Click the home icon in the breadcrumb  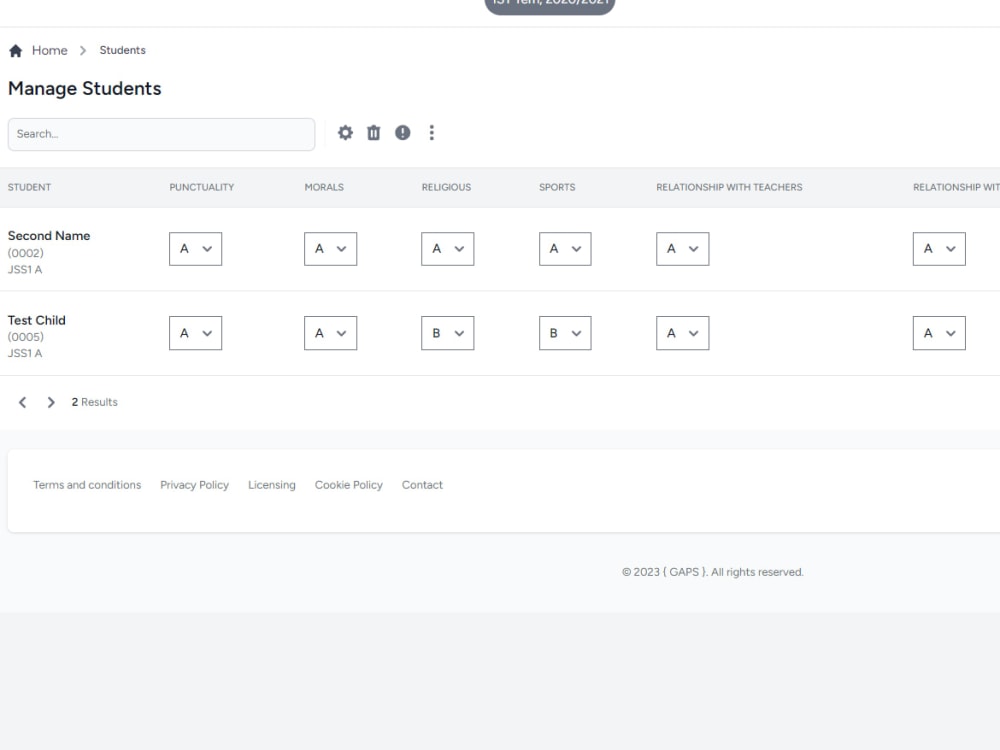[x=15, y=50]
